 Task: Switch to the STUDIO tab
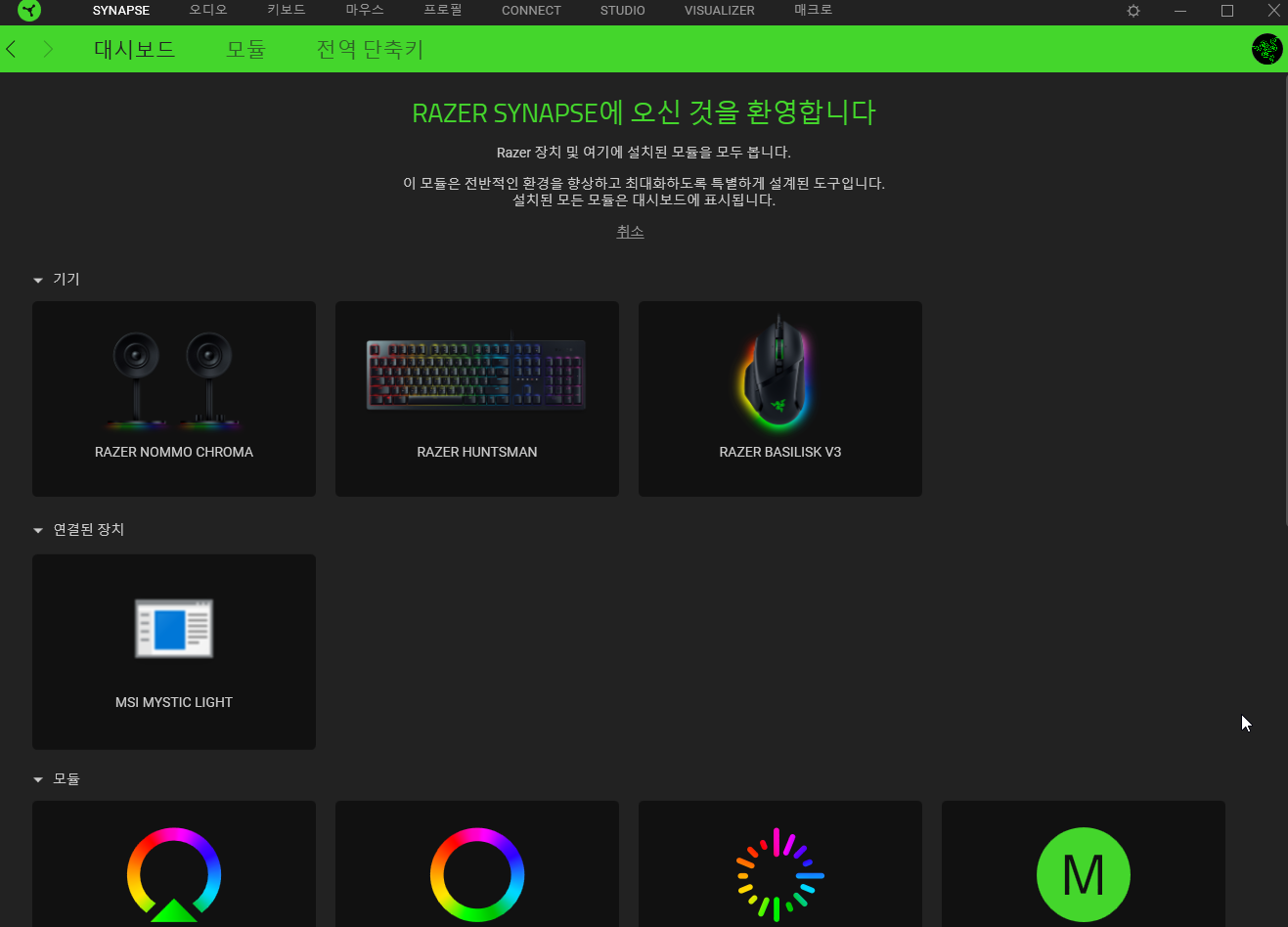[x=623, y=11]
